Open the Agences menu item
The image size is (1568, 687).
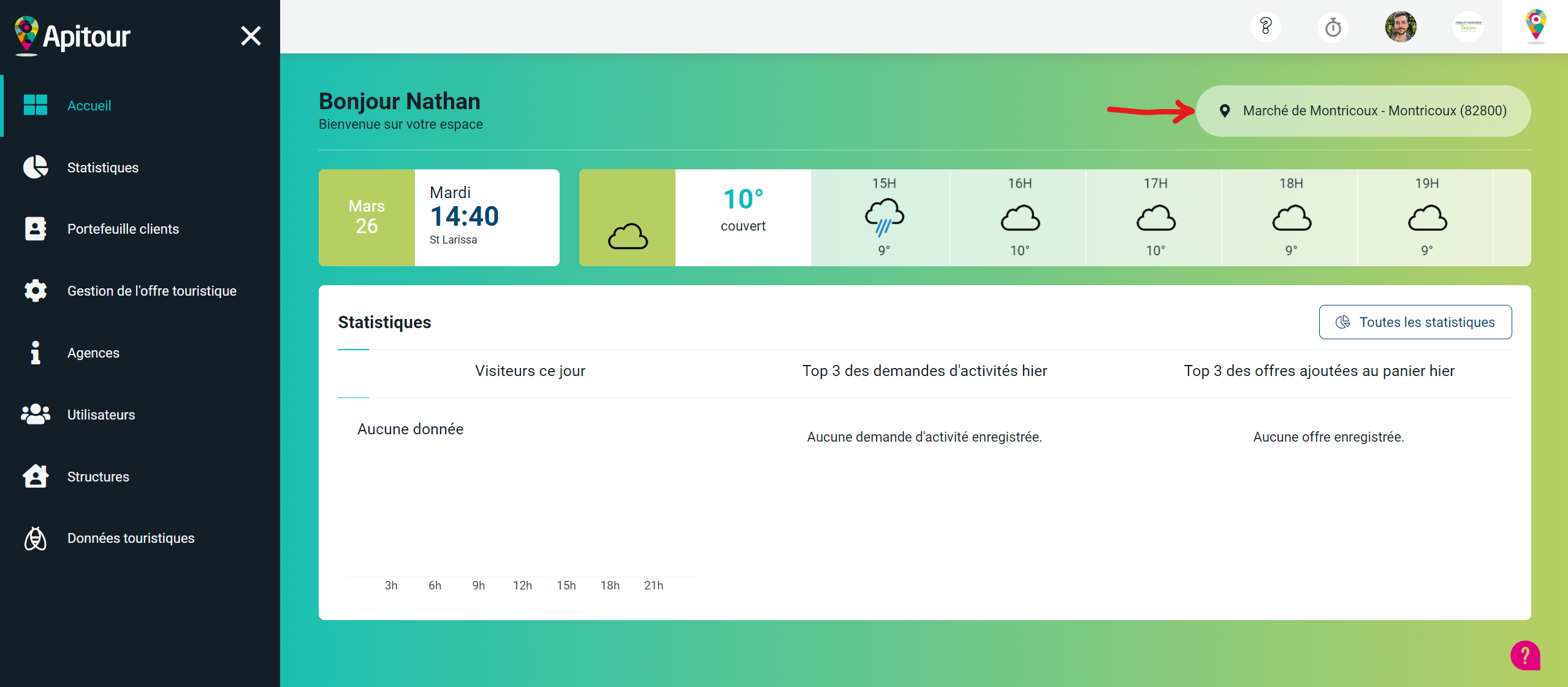click(93, 353)
